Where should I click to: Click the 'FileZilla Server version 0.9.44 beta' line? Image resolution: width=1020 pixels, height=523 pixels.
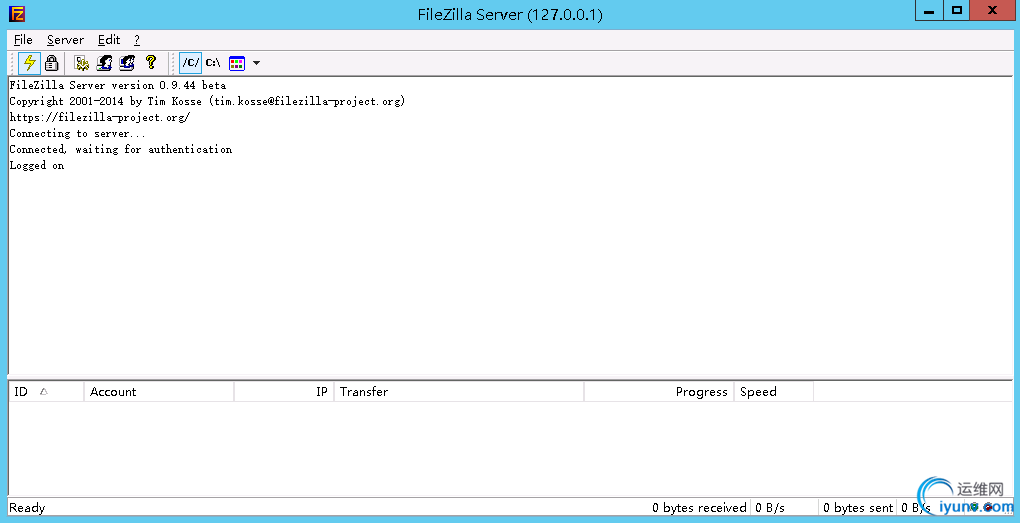pyautogui.click(x=118, y=85)
